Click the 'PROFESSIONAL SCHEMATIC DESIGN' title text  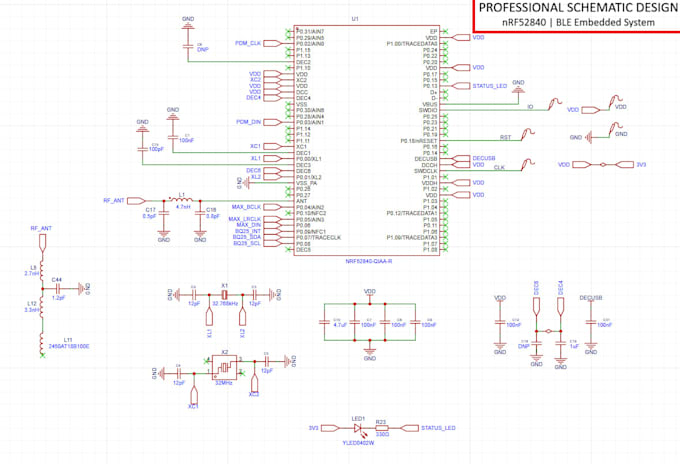[x=578, y=8]
